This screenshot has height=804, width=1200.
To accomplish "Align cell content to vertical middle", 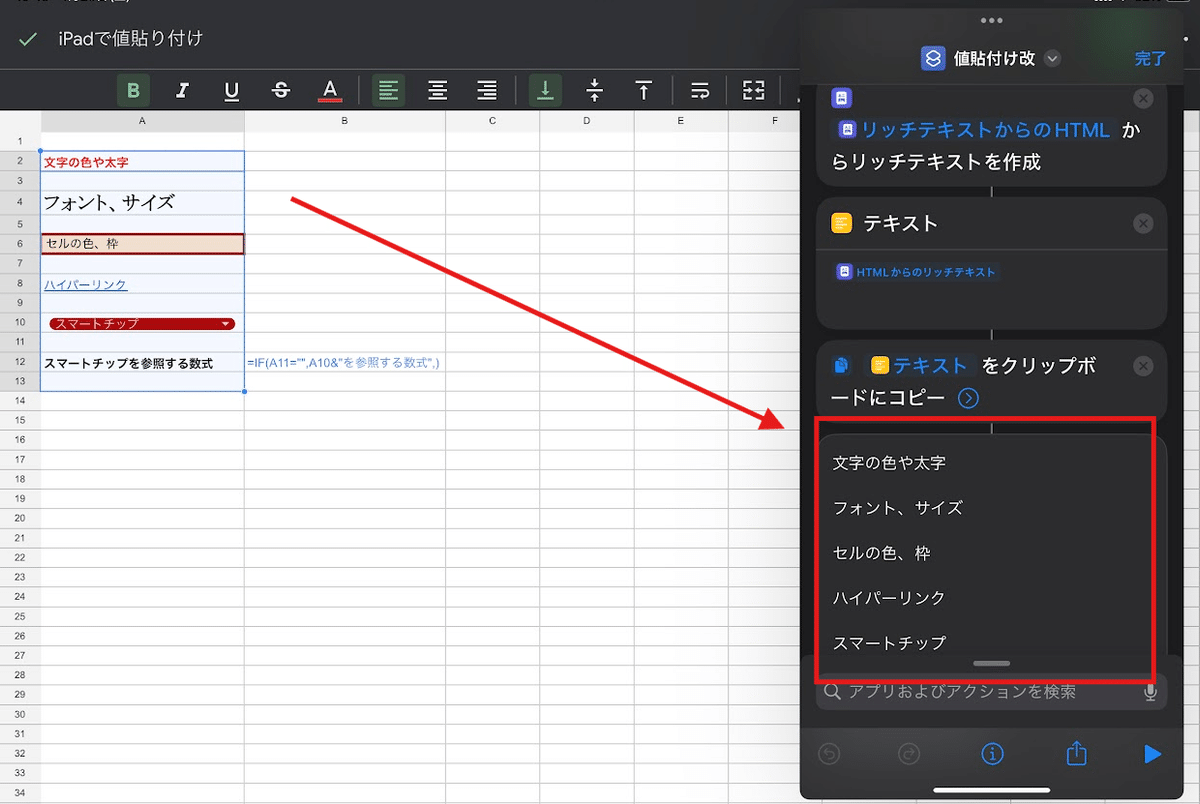I will [595, 90].
